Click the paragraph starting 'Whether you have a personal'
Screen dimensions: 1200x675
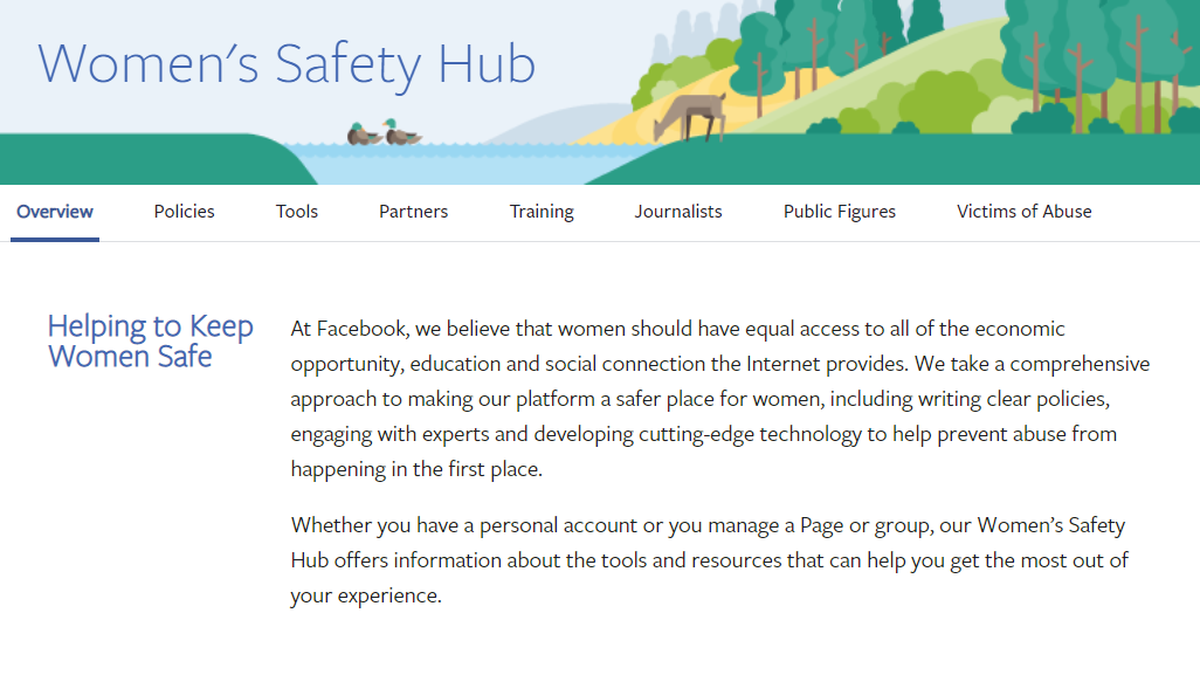(x=709, y=560)
